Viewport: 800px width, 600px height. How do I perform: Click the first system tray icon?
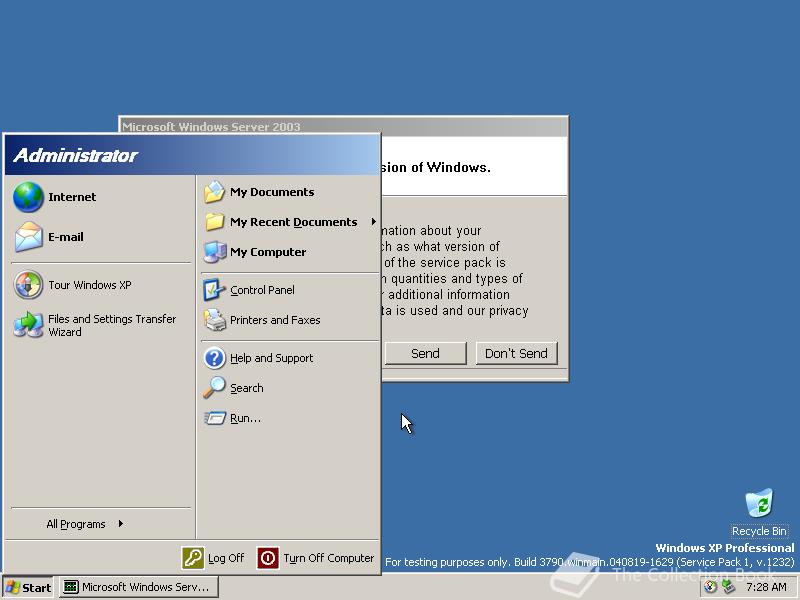710,587
